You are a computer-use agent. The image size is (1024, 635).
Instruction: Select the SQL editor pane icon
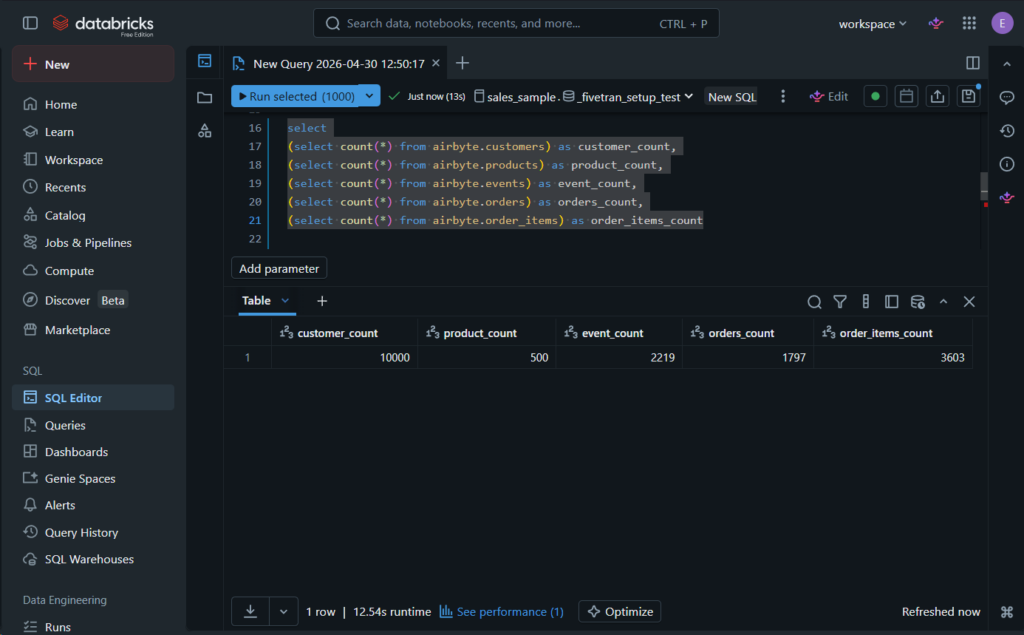204,61
